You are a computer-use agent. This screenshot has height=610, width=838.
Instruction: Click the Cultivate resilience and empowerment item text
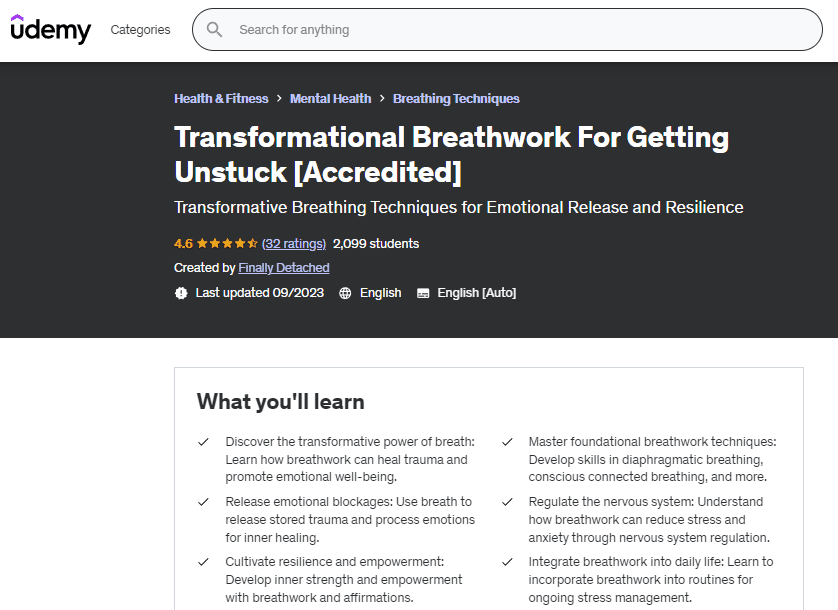344,580
